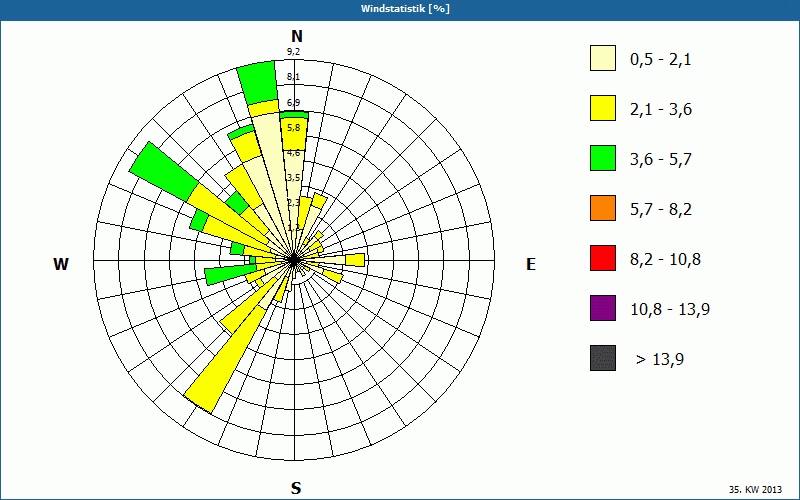Click the green tip of the north-northwest bar
The width and height of the screenshot is (800, 500).
(x=257, y=82)
